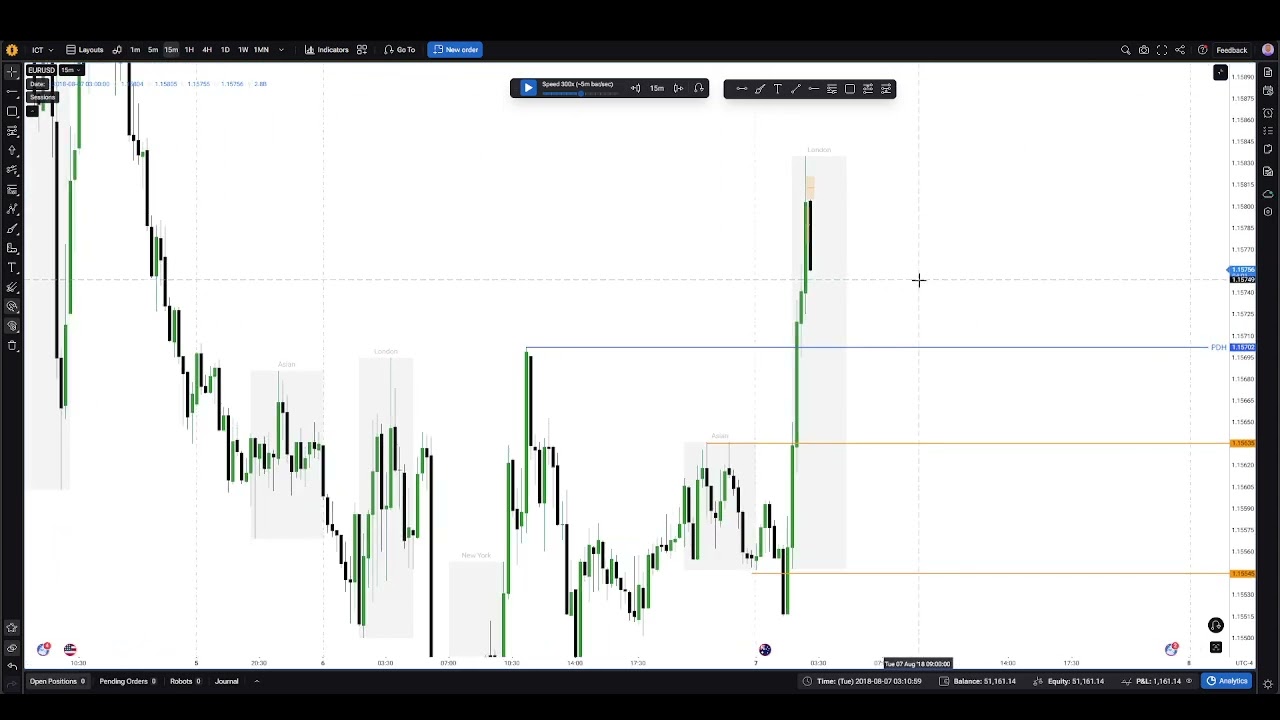Select the 4H timeframe
The image size is (1280, 720).
click(x=207, y=50)
